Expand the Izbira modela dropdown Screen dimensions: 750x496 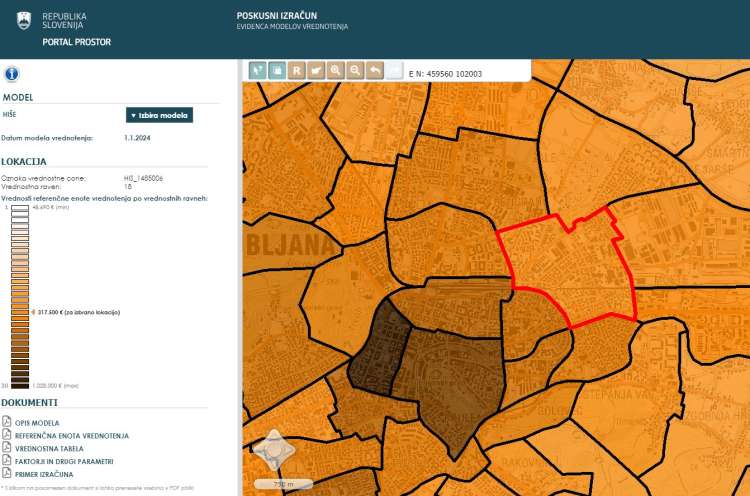pyautogui.click(x=159, y=115)
